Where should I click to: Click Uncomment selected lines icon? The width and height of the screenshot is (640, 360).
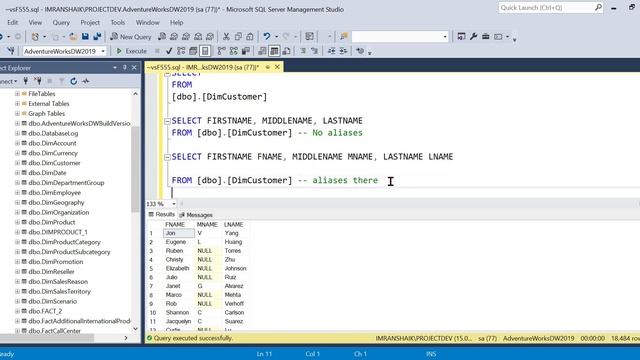tap(315, 51)
